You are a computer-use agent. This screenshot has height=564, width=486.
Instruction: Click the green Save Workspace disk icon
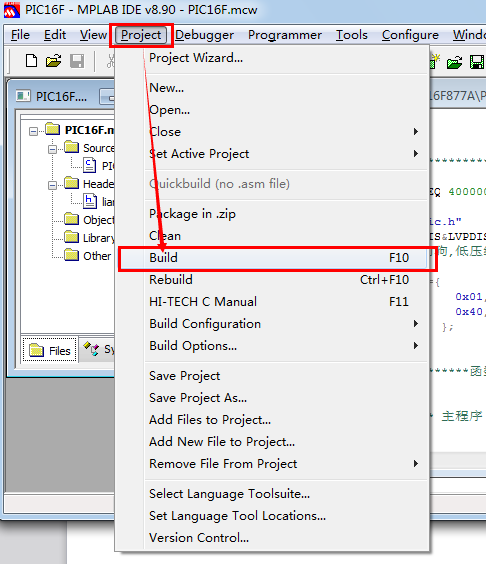[x=477, y=62]
